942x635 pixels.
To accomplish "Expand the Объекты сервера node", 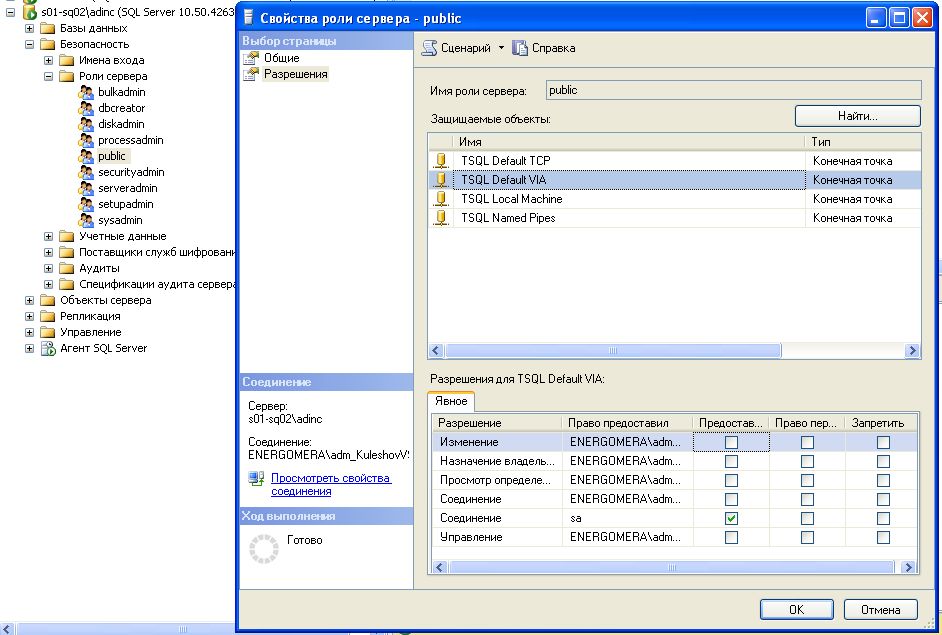I will 29,300.
